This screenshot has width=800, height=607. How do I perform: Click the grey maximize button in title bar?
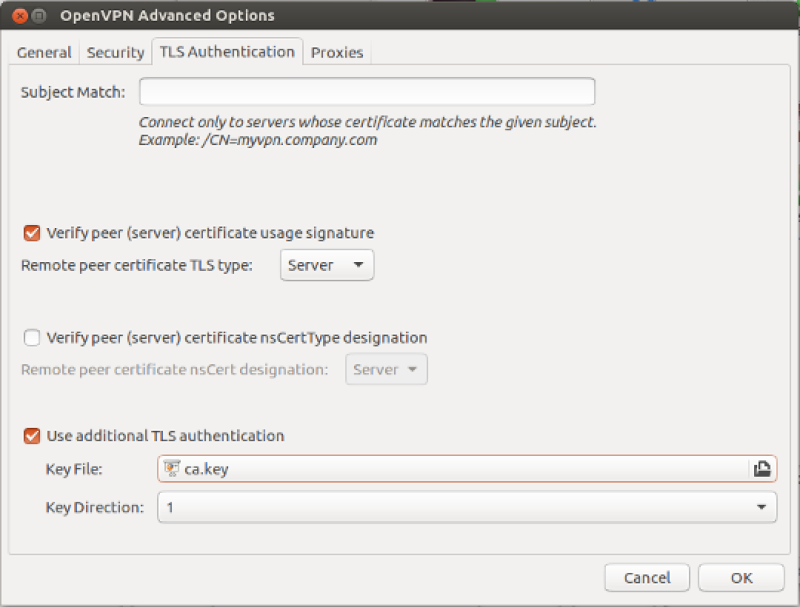(37, 16)
